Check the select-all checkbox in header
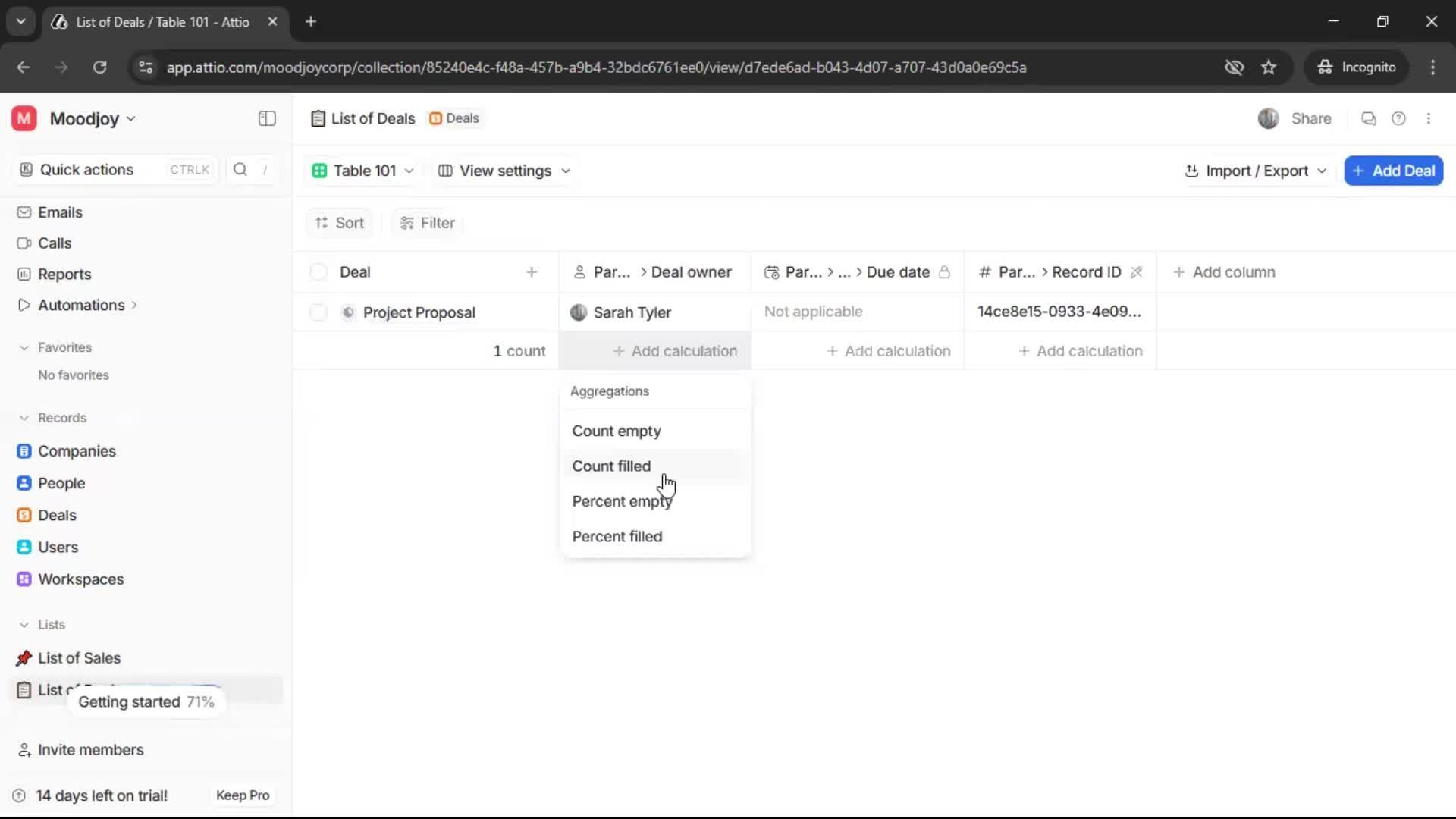Viewport: 1456px width, 819px height. (318, 271)
